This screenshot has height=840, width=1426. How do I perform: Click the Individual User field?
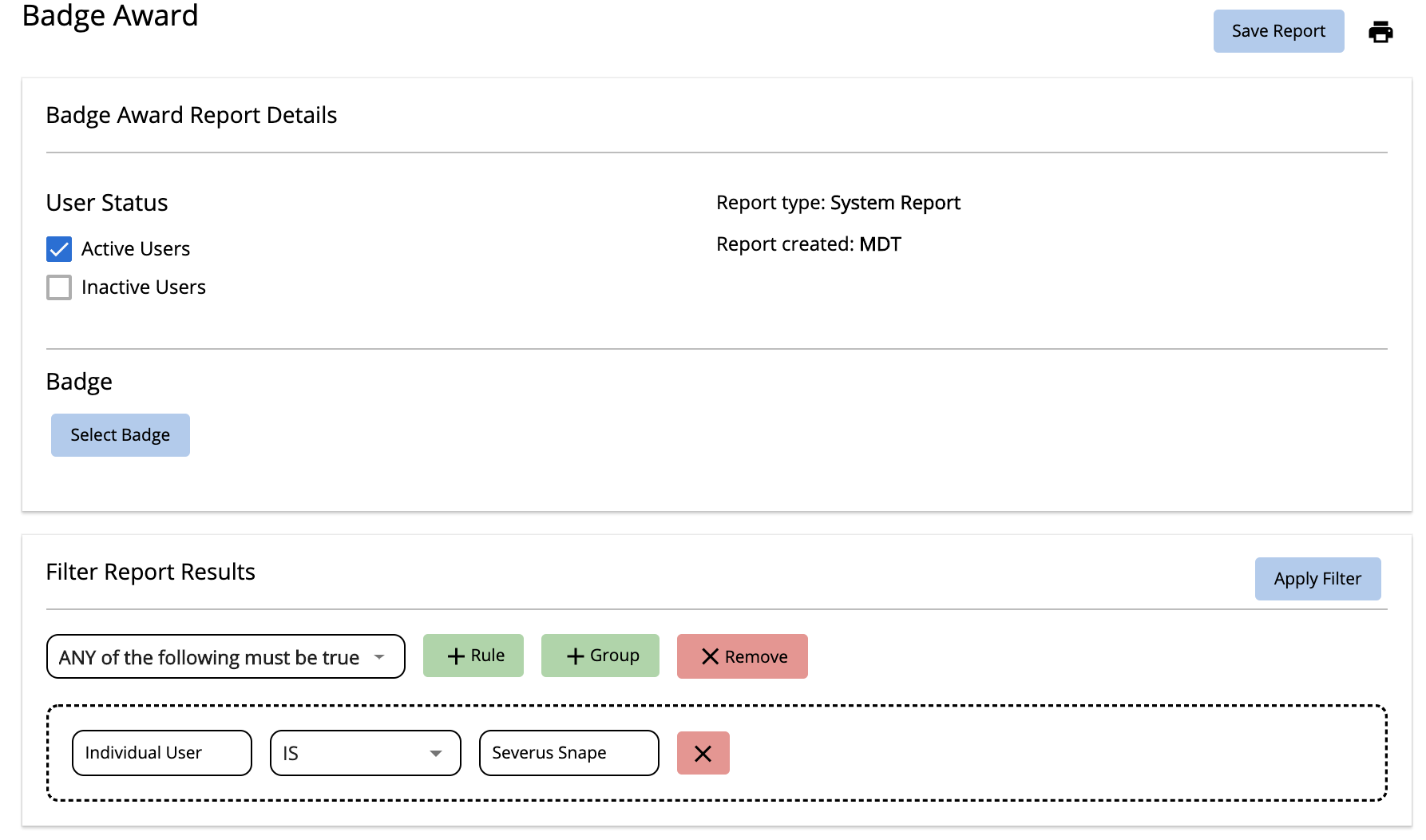coord(162,753)
